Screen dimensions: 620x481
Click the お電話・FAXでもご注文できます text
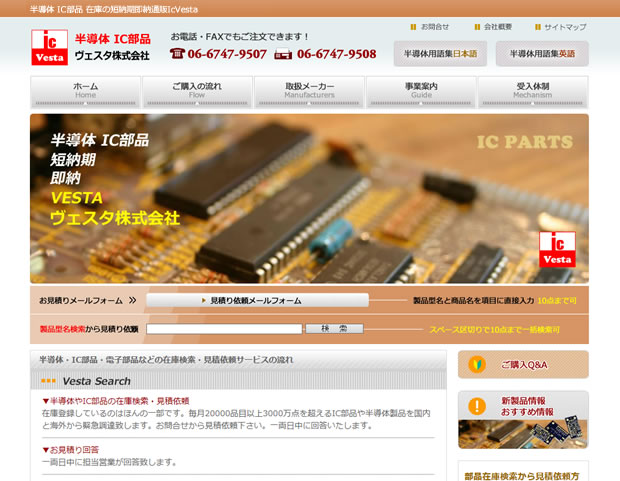click(x=240, y=36)
